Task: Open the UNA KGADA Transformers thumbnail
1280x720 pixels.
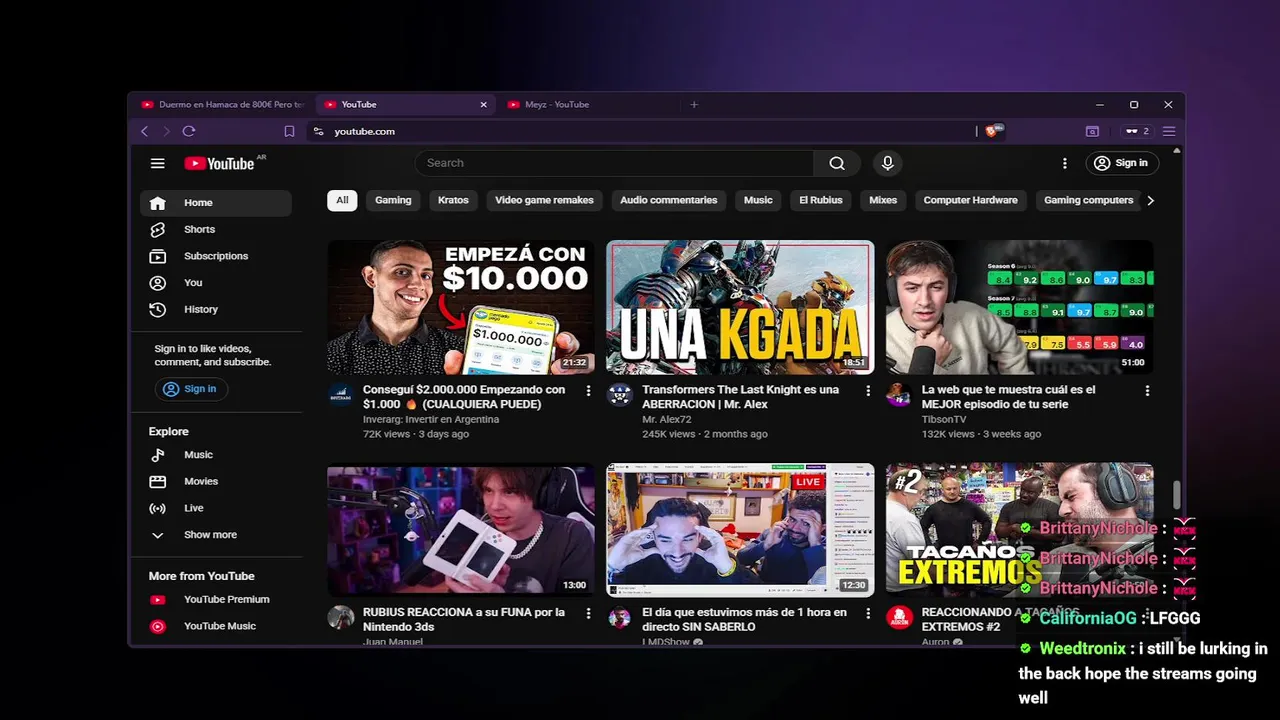Action: pos(740,307)
